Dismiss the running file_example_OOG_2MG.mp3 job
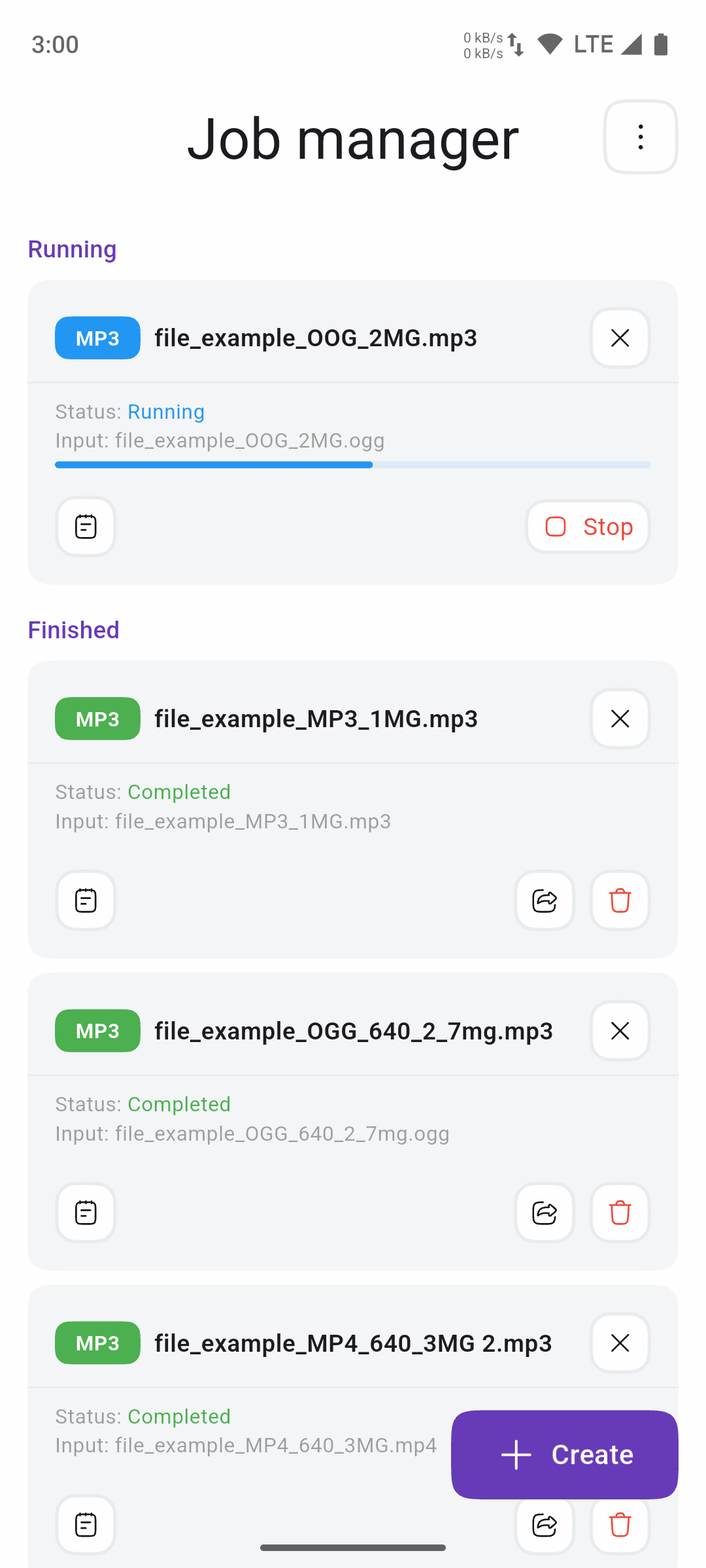The height and width of the screenshot is (1568, 706). 620,338
